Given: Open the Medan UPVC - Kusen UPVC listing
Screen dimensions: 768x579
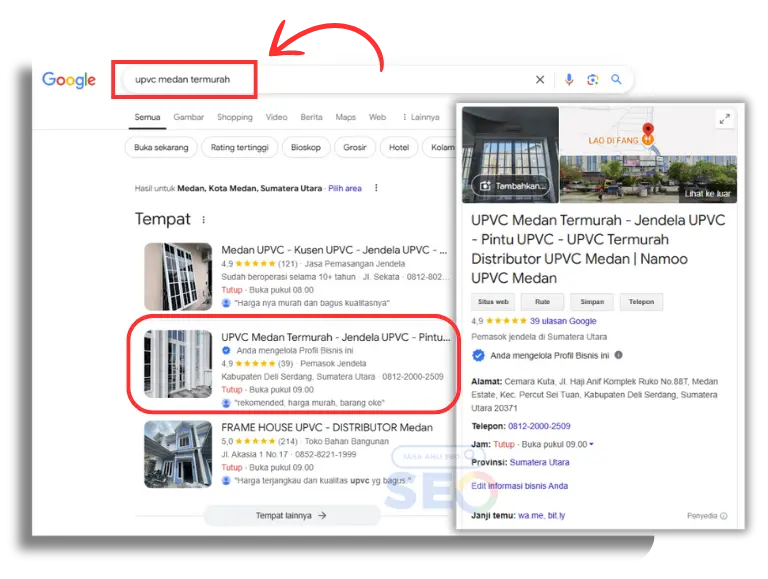Looking at the screenshot, I should pos(334,250).
